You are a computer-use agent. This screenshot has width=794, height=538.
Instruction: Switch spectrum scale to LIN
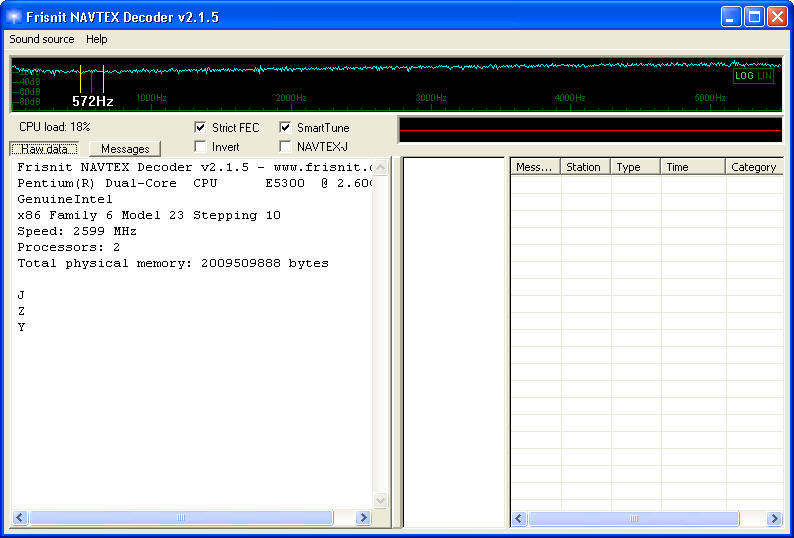(x=764, y=75)
